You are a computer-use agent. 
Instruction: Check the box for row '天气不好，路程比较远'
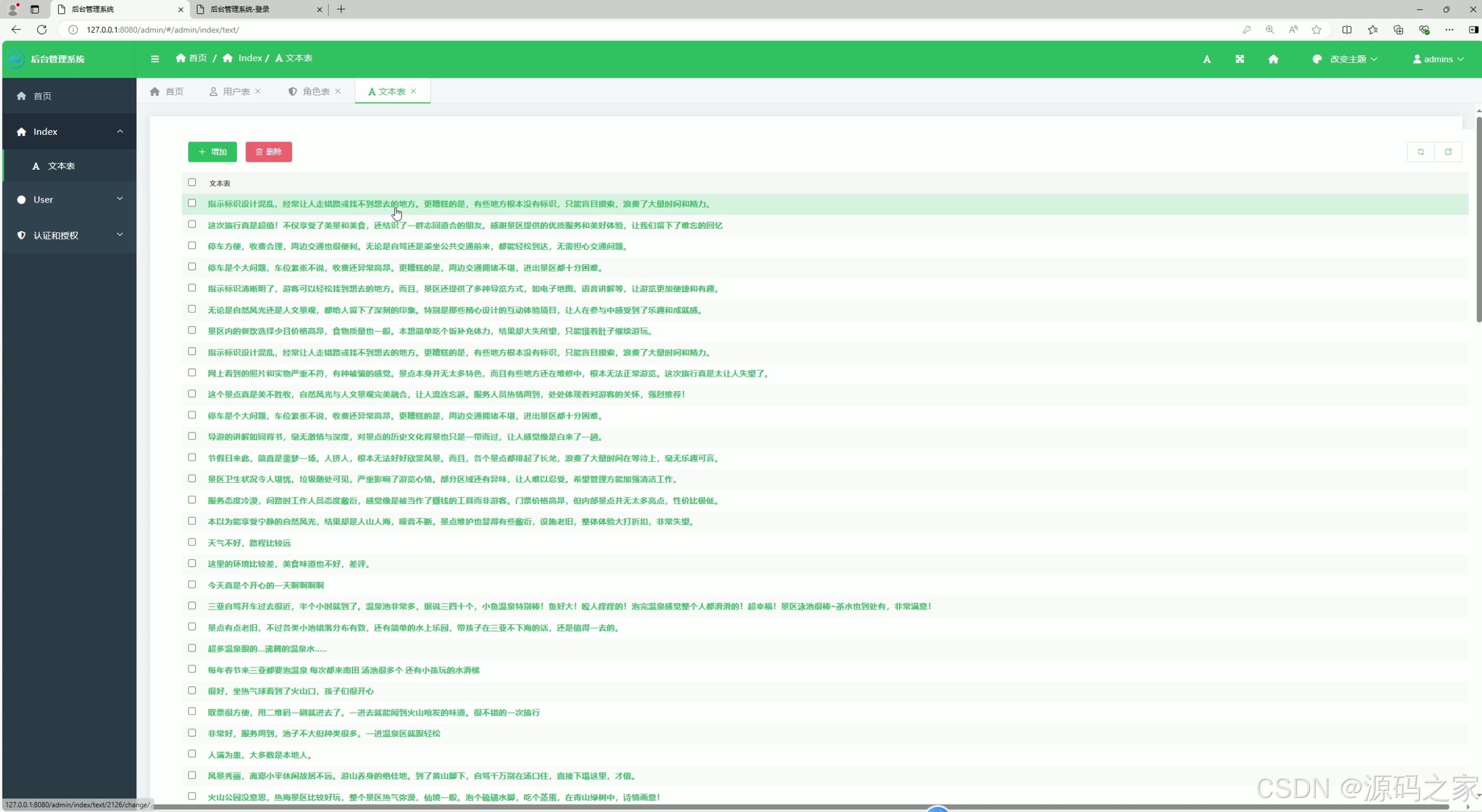click(x=192, y=542)
